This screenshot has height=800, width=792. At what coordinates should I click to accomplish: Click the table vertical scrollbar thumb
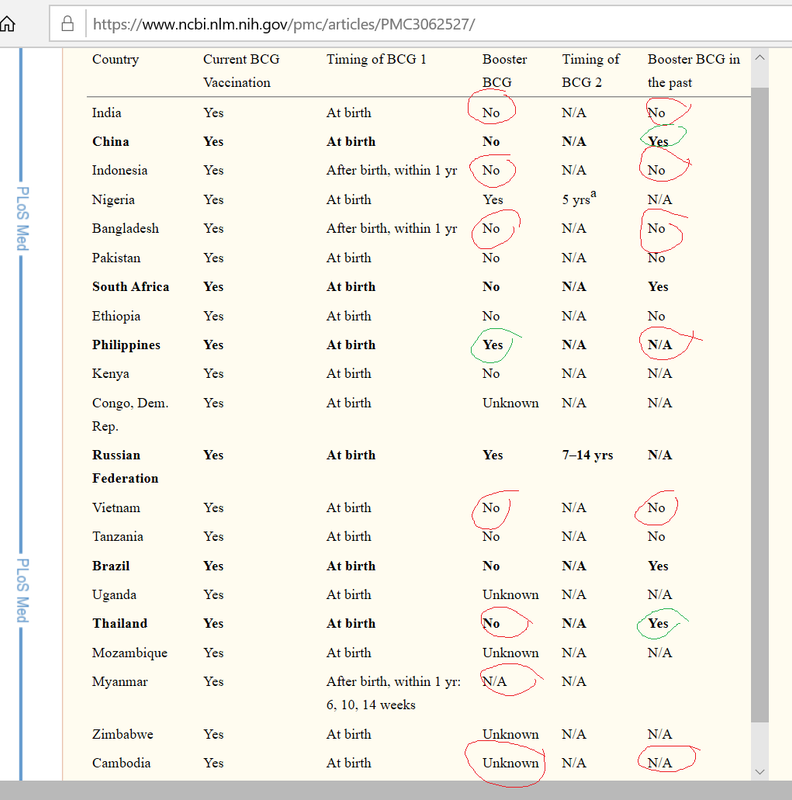click(x=760, y=404)
